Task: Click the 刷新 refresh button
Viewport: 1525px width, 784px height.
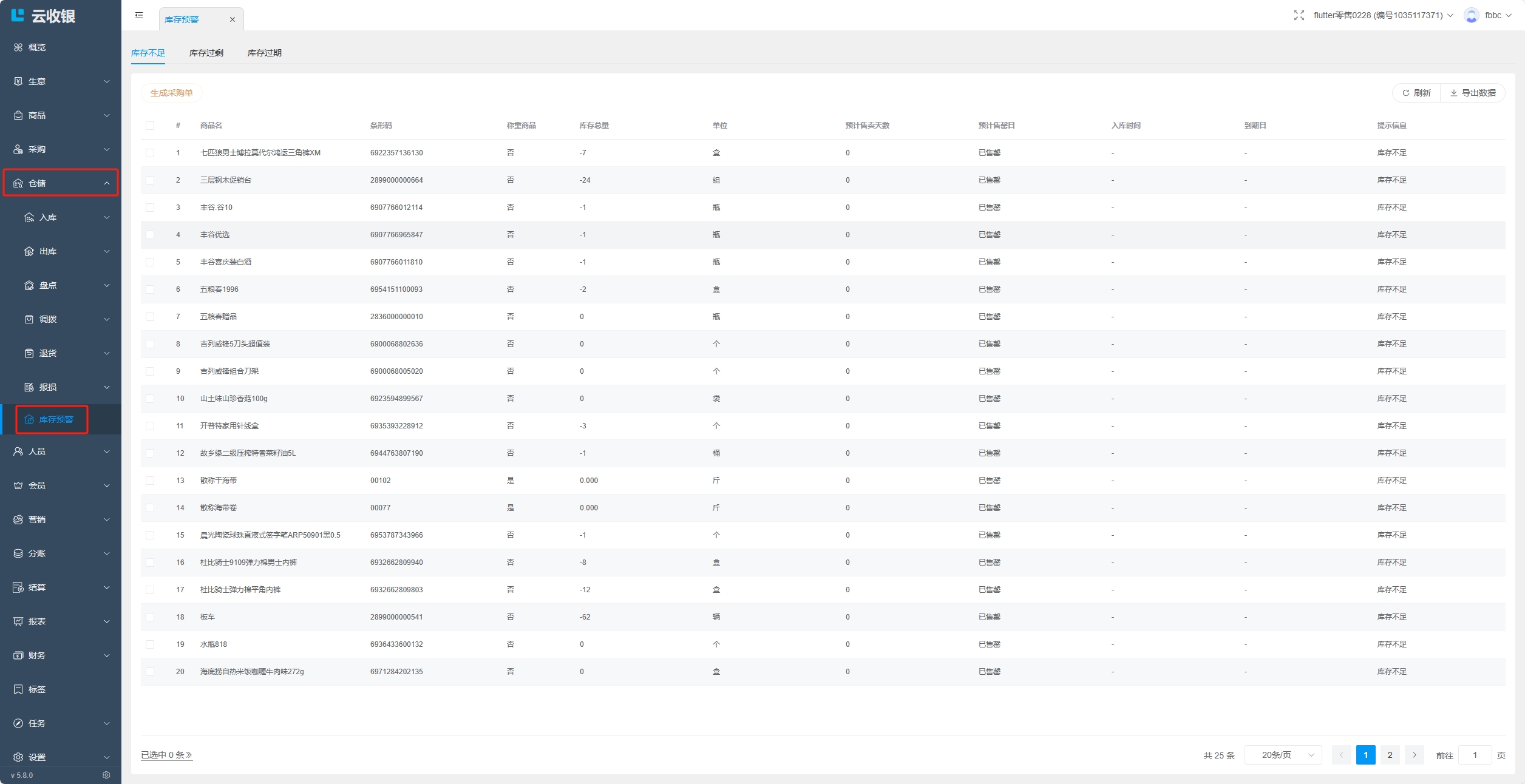Action: coord(1416,93)
